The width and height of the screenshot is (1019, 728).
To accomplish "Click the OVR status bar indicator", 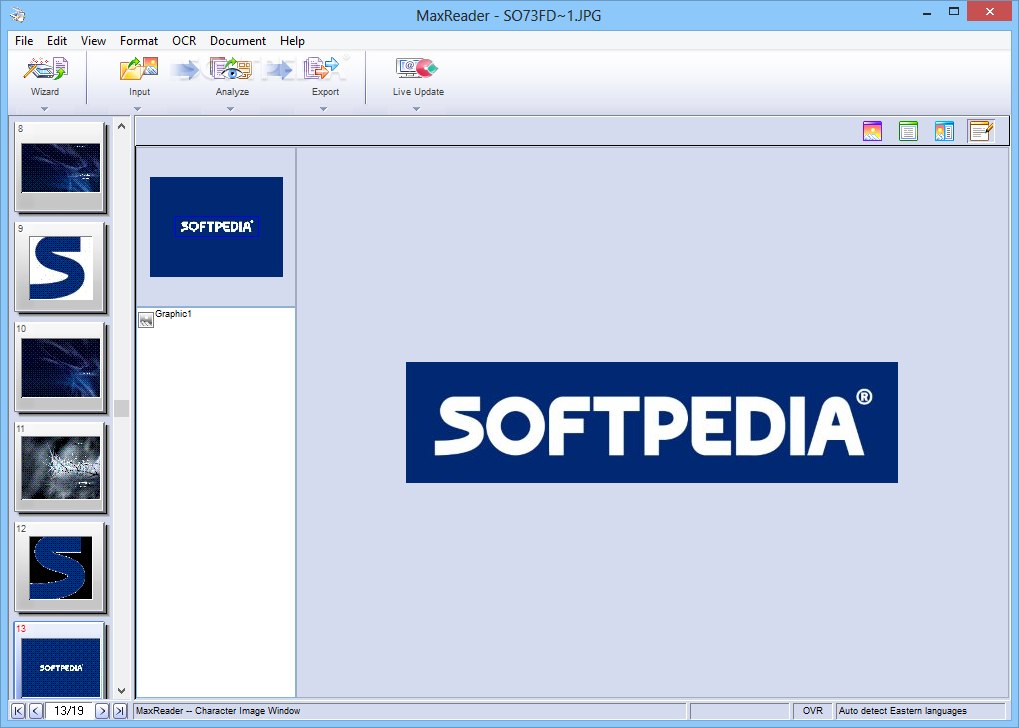I will pyautogui.click(x=812, y=711).
